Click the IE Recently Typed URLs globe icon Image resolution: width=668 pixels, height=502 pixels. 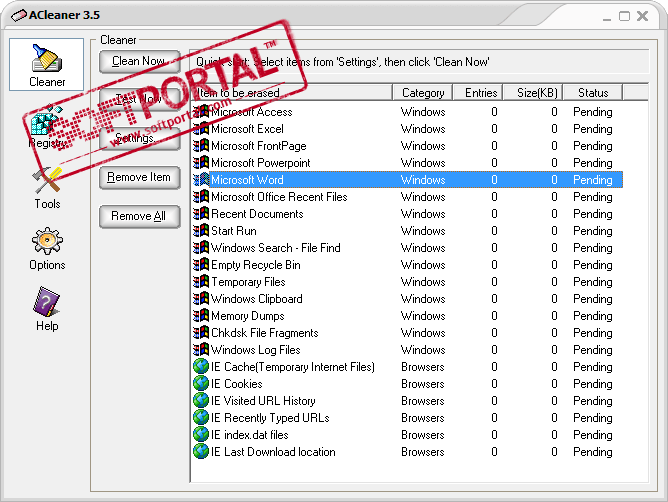coord(201,418)
